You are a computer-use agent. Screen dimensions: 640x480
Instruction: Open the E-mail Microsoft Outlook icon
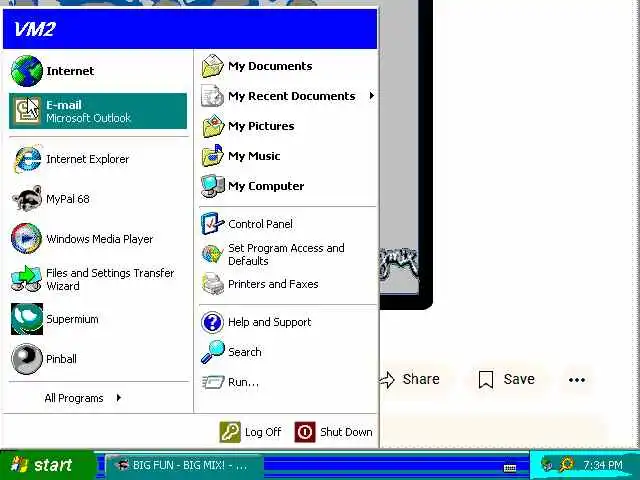coord(27,111)
